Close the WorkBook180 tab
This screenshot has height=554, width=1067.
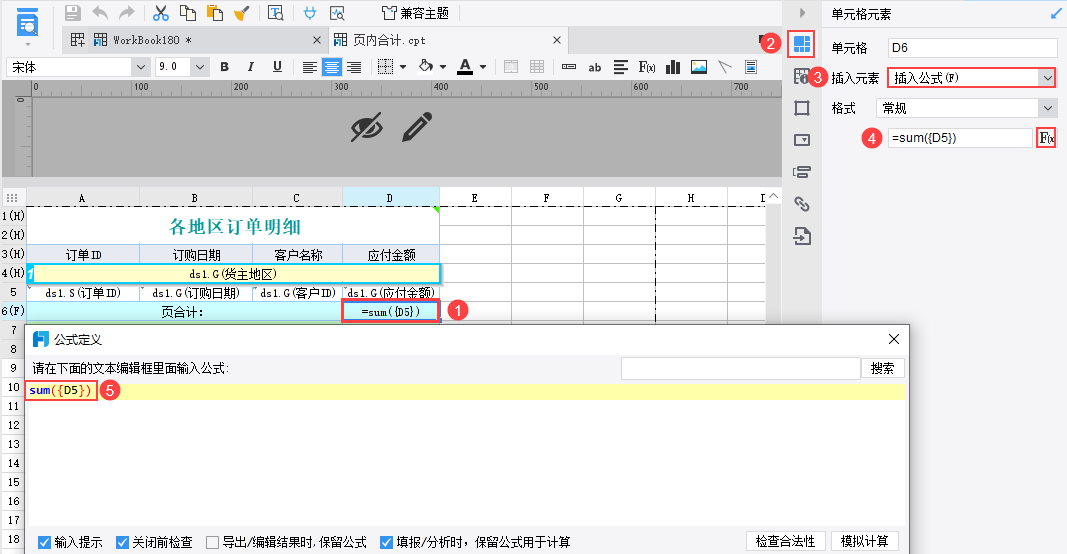pyautogui.click(x=316, y=40)
